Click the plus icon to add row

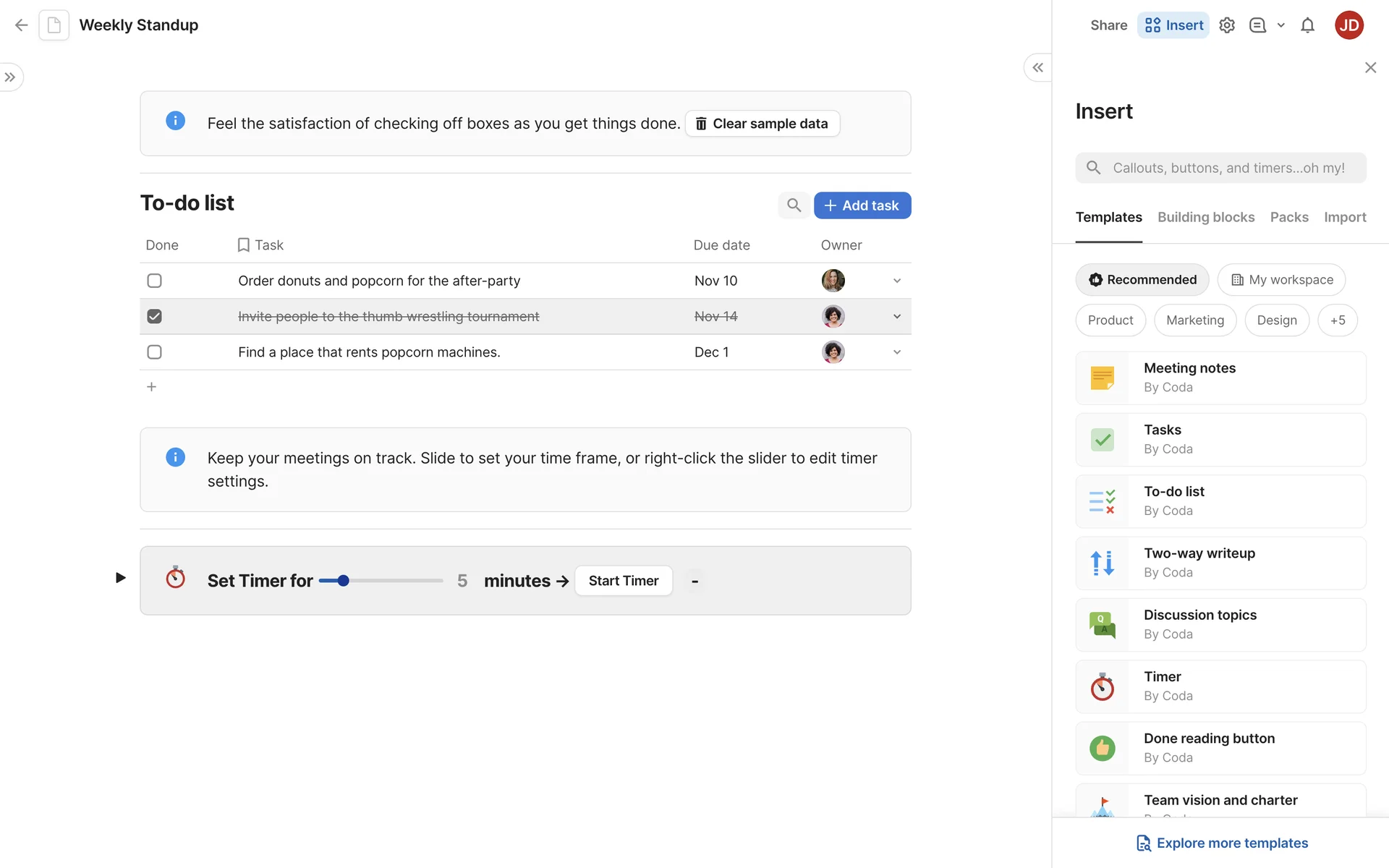151,387
